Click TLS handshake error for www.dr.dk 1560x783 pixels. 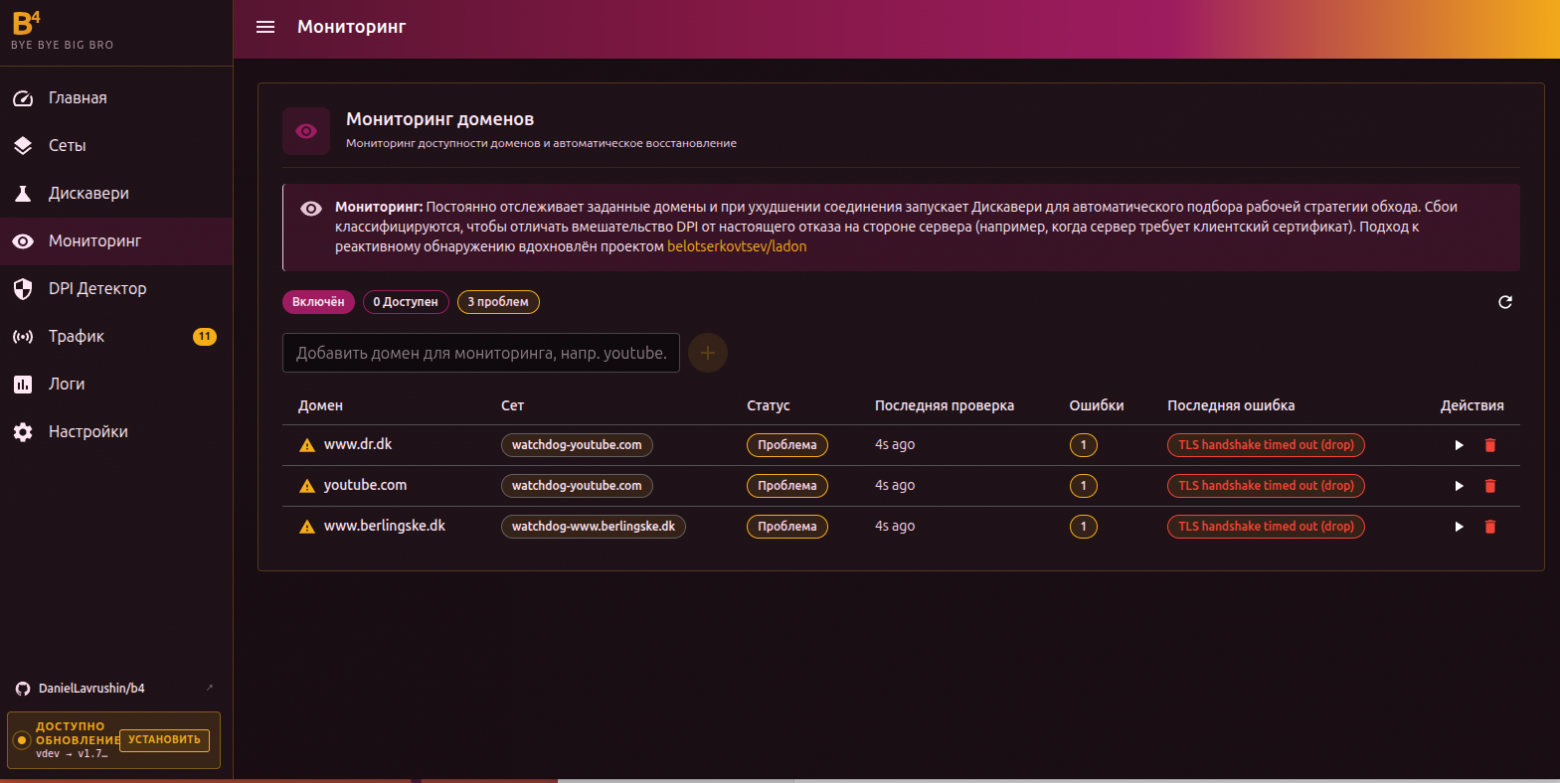click(x=1266, y=445)
